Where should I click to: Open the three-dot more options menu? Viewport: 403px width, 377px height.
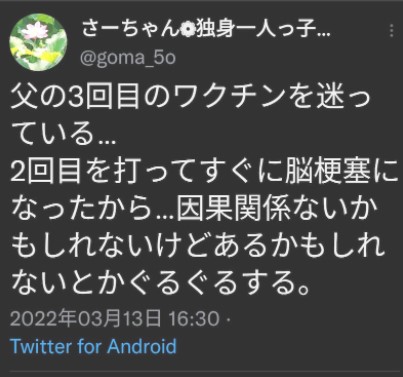(391, 31)
